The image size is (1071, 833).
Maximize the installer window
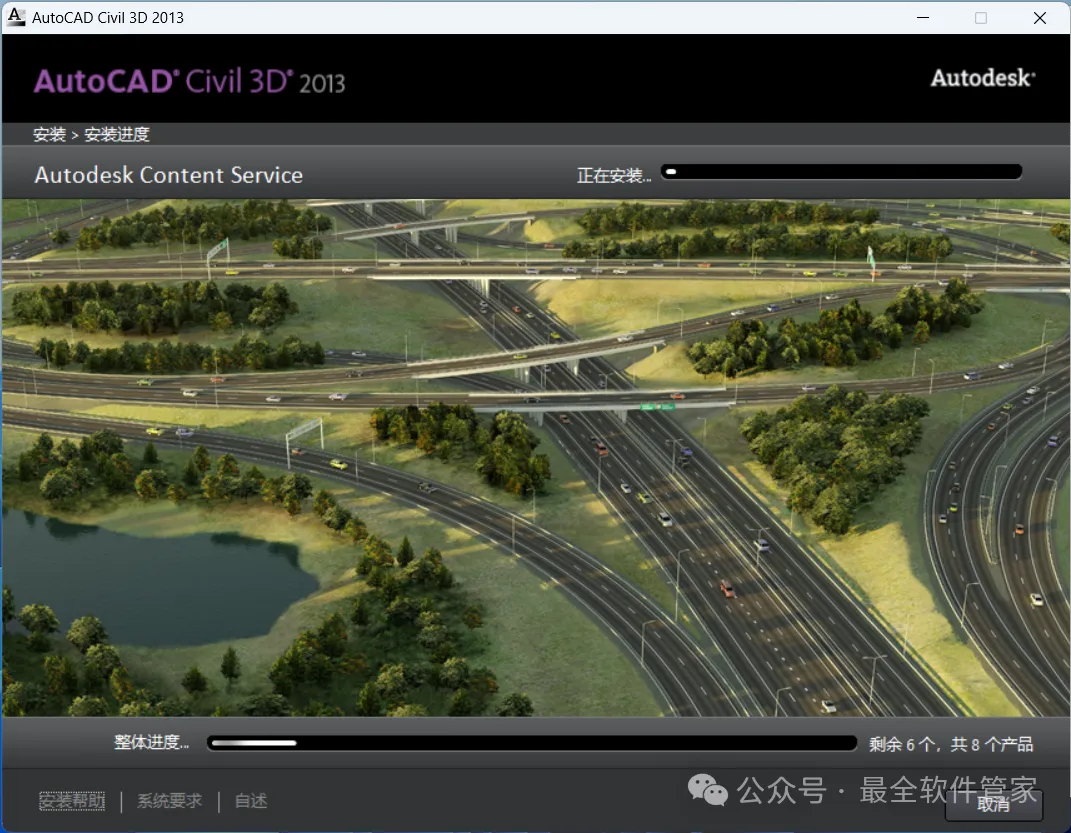981,18
